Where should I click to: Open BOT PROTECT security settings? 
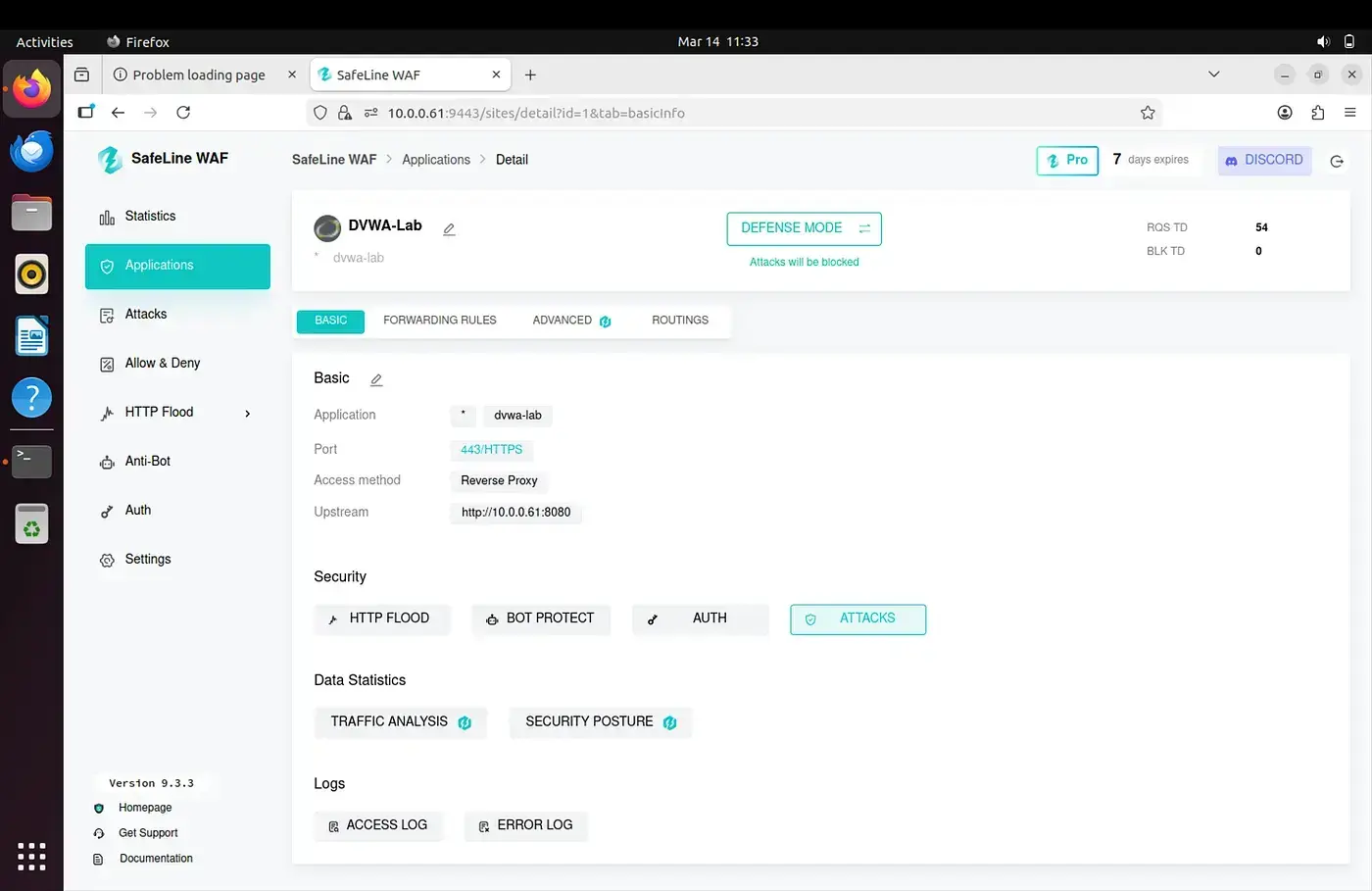click(x=541, y=619)
